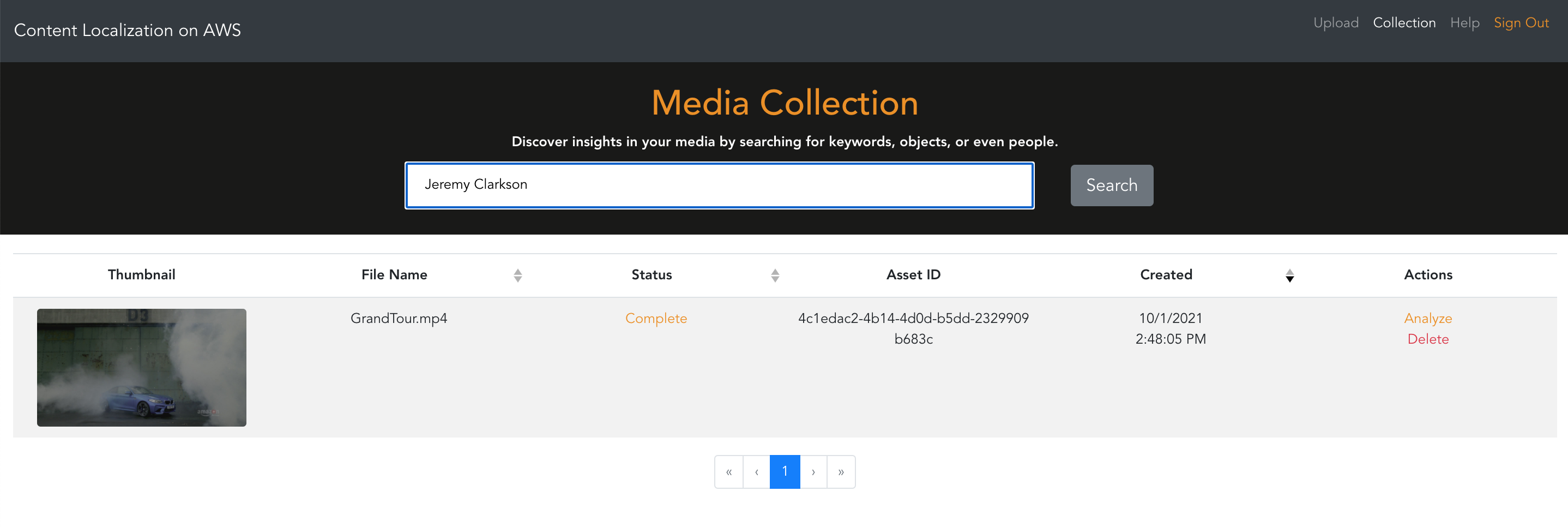1568x527 pixels.
Task: Click the Complete status text
Action: [x=655, y=318]
